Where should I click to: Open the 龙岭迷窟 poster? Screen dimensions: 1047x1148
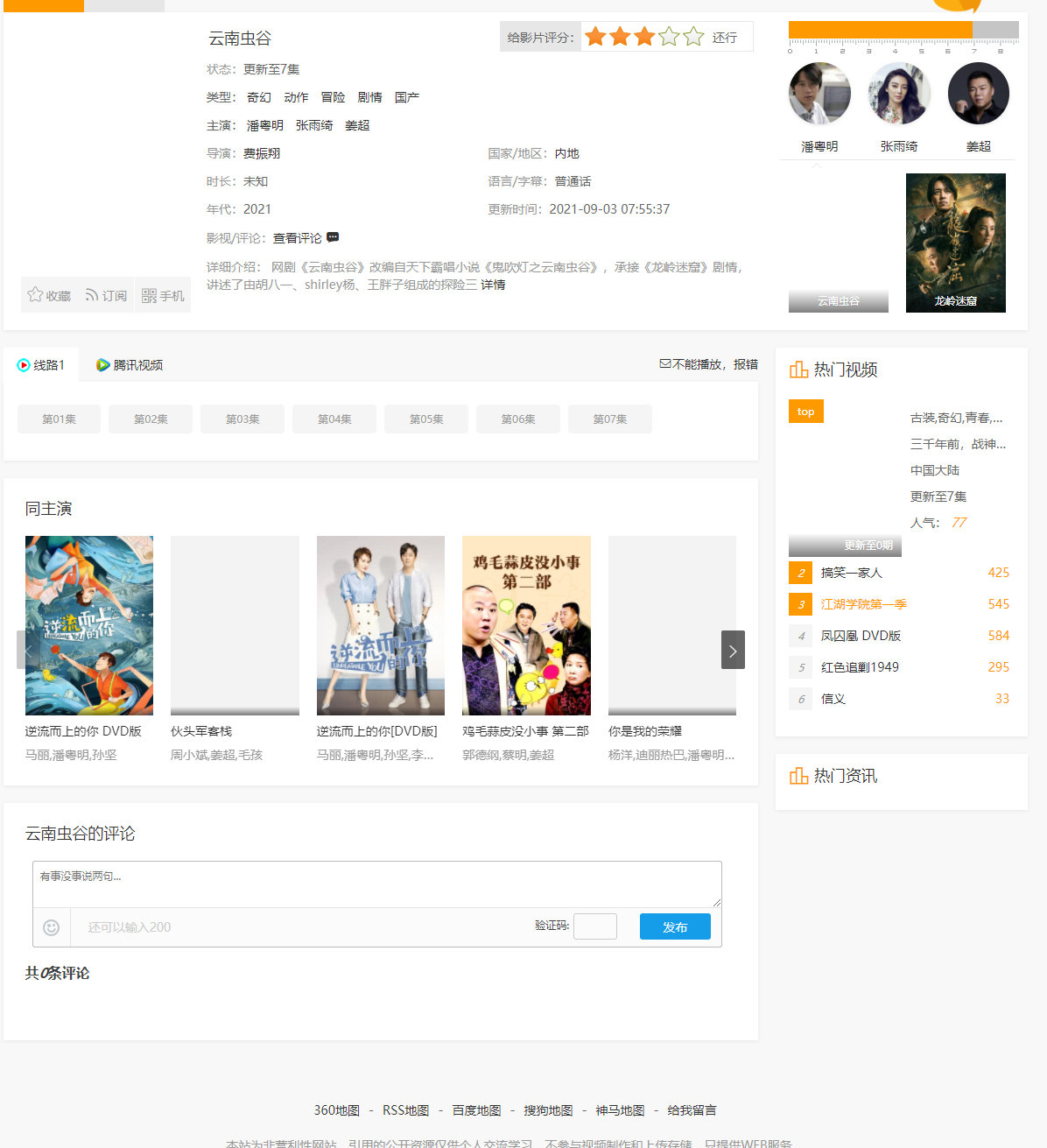[955, 243]
